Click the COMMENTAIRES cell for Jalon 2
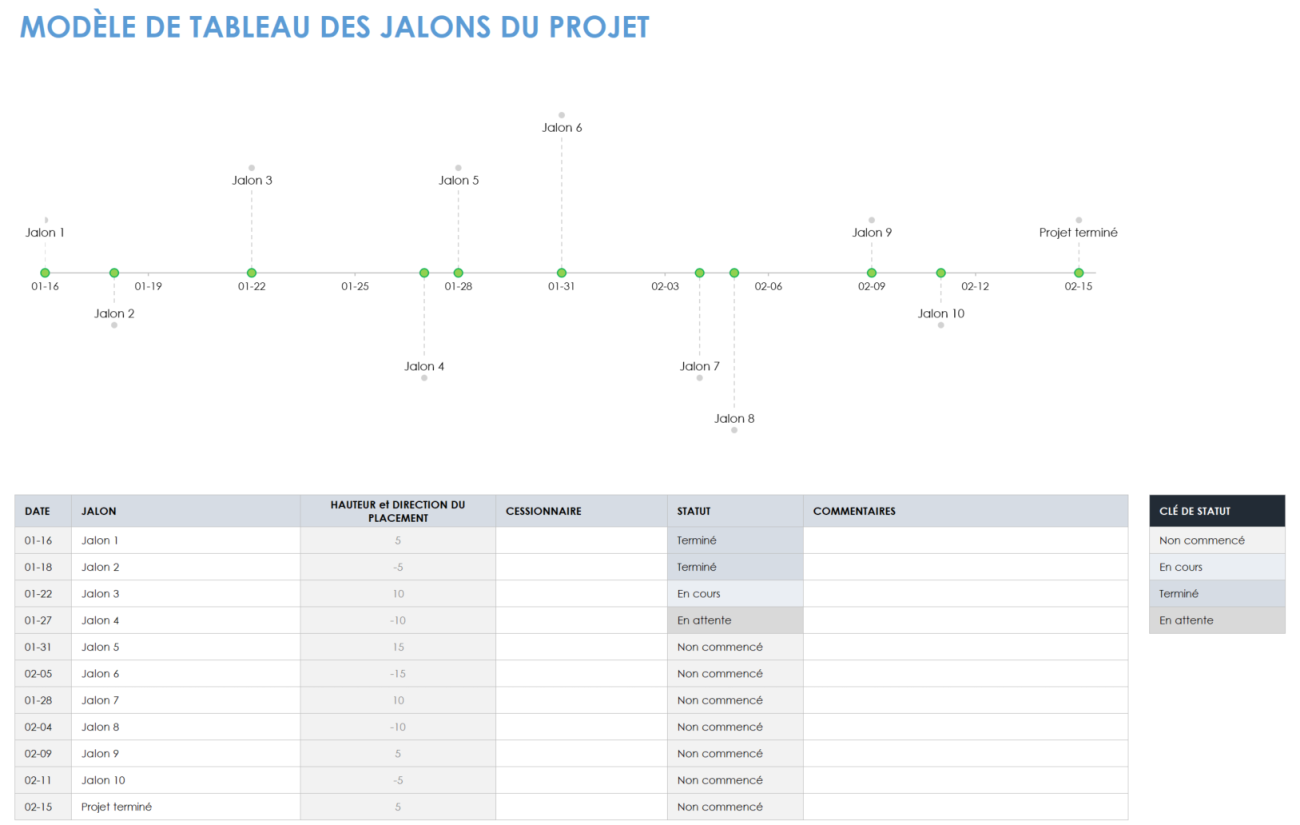 pos(965,566)
